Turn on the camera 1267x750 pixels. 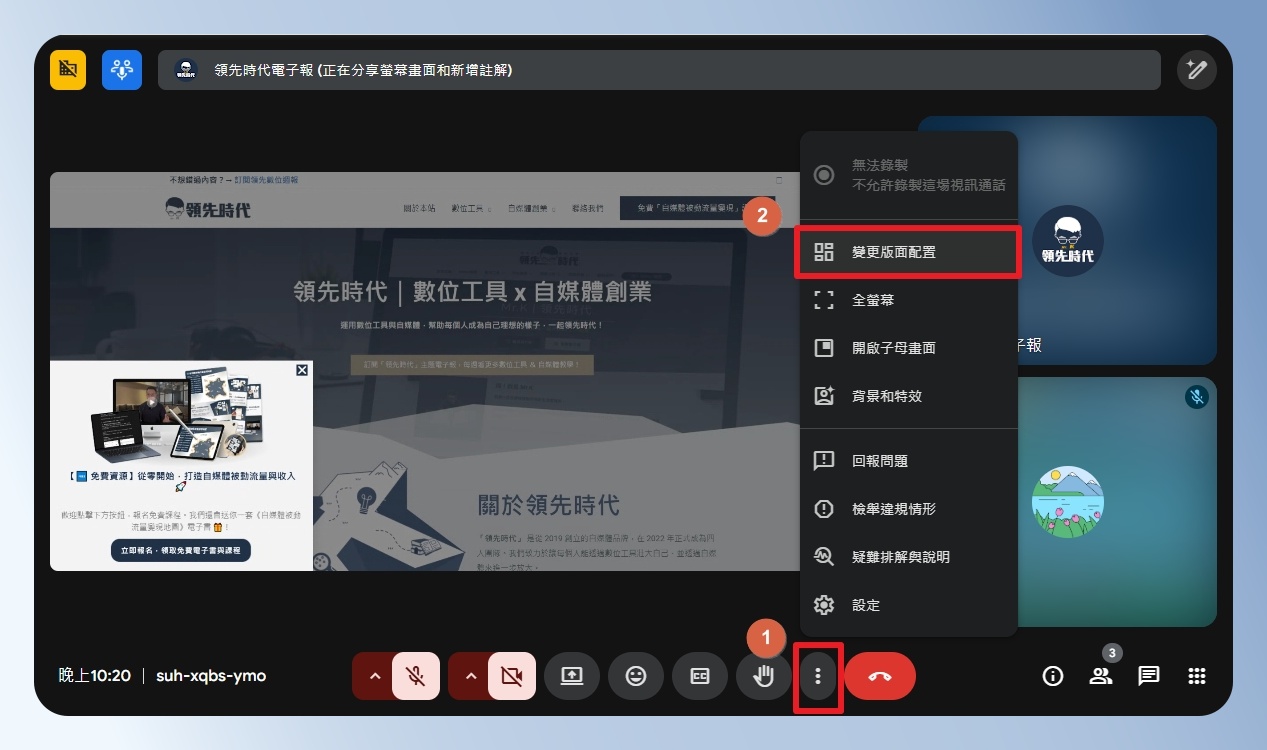(512, 676)
